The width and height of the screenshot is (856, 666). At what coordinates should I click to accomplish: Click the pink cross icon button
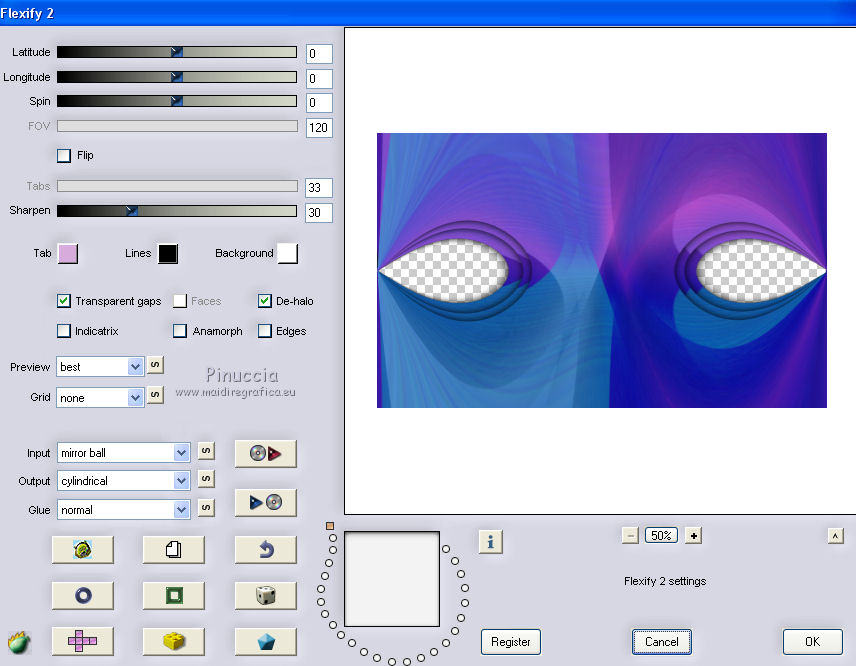(x=82, y=641)
